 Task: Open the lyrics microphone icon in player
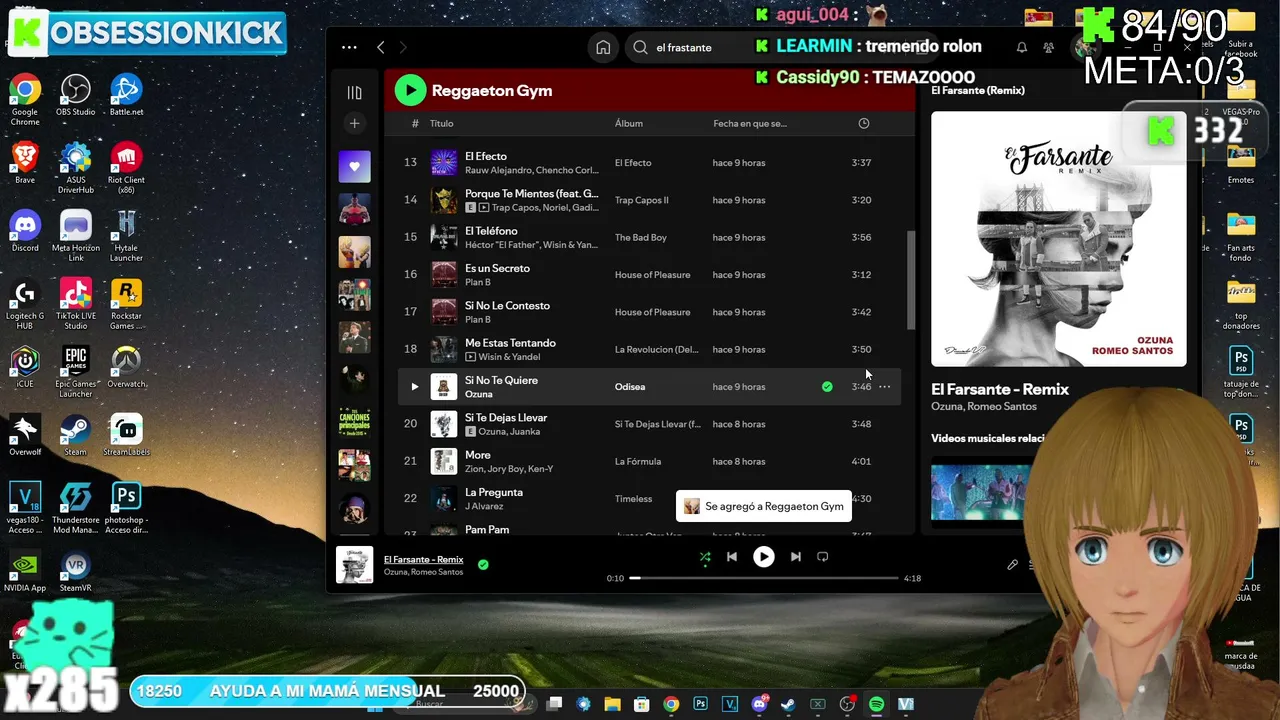(x=1012, y=565)
